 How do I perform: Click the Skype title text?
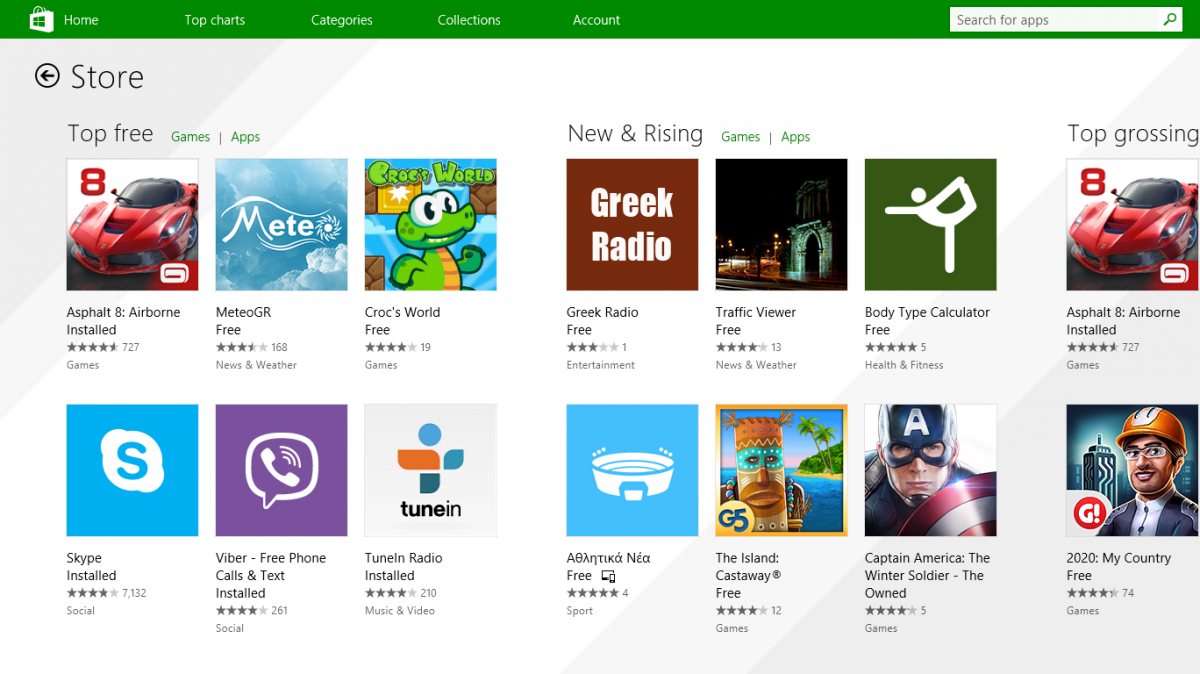coord(84,558)
